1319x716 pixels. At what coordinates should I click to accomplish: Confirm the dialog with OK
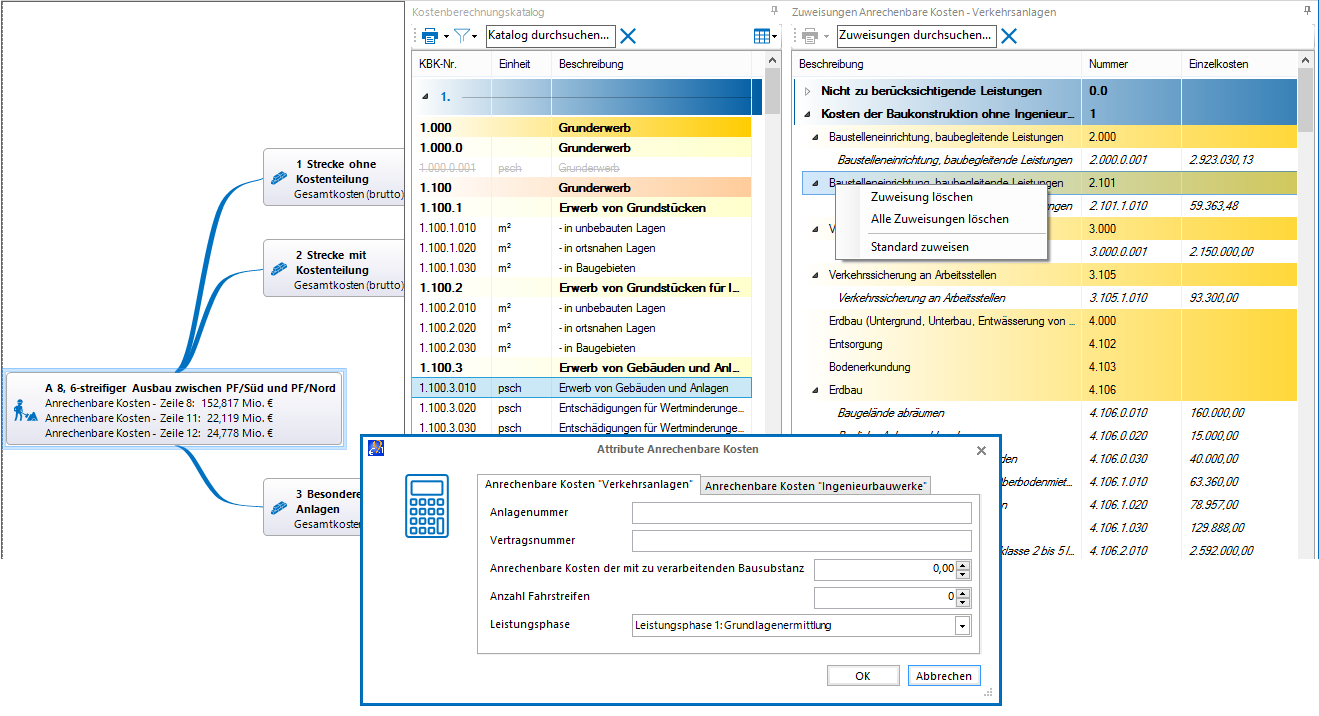863,676
